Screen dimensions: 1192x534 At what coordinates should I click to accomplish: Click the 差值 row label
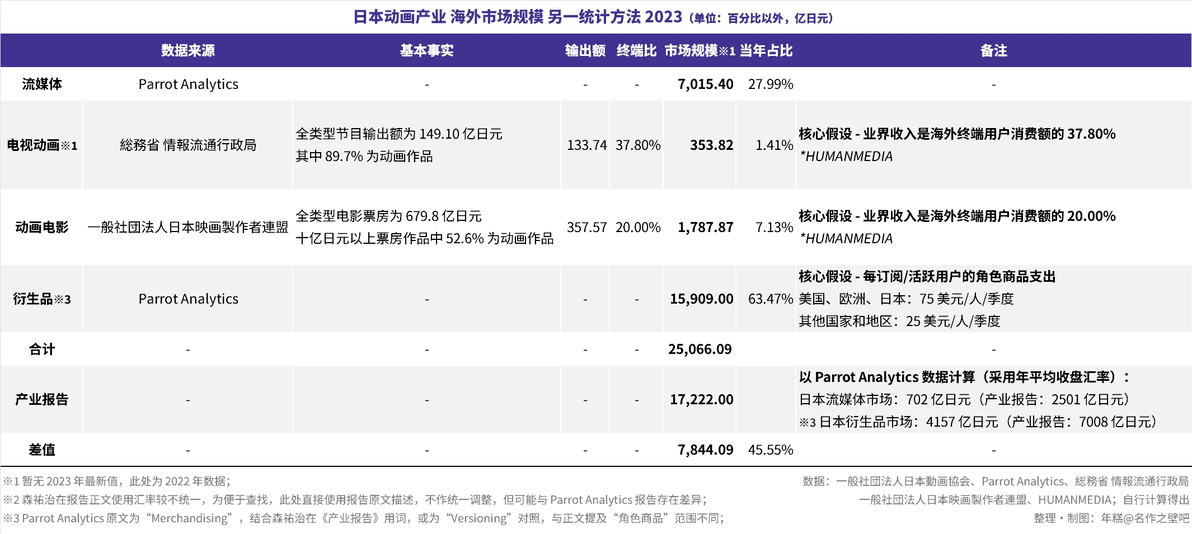coord(42,450)
